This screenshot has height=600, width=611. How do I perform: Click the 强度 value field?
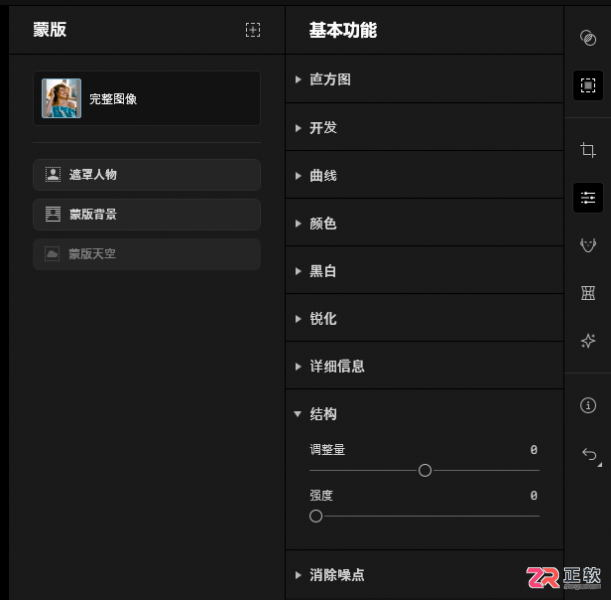pos(533,496)
